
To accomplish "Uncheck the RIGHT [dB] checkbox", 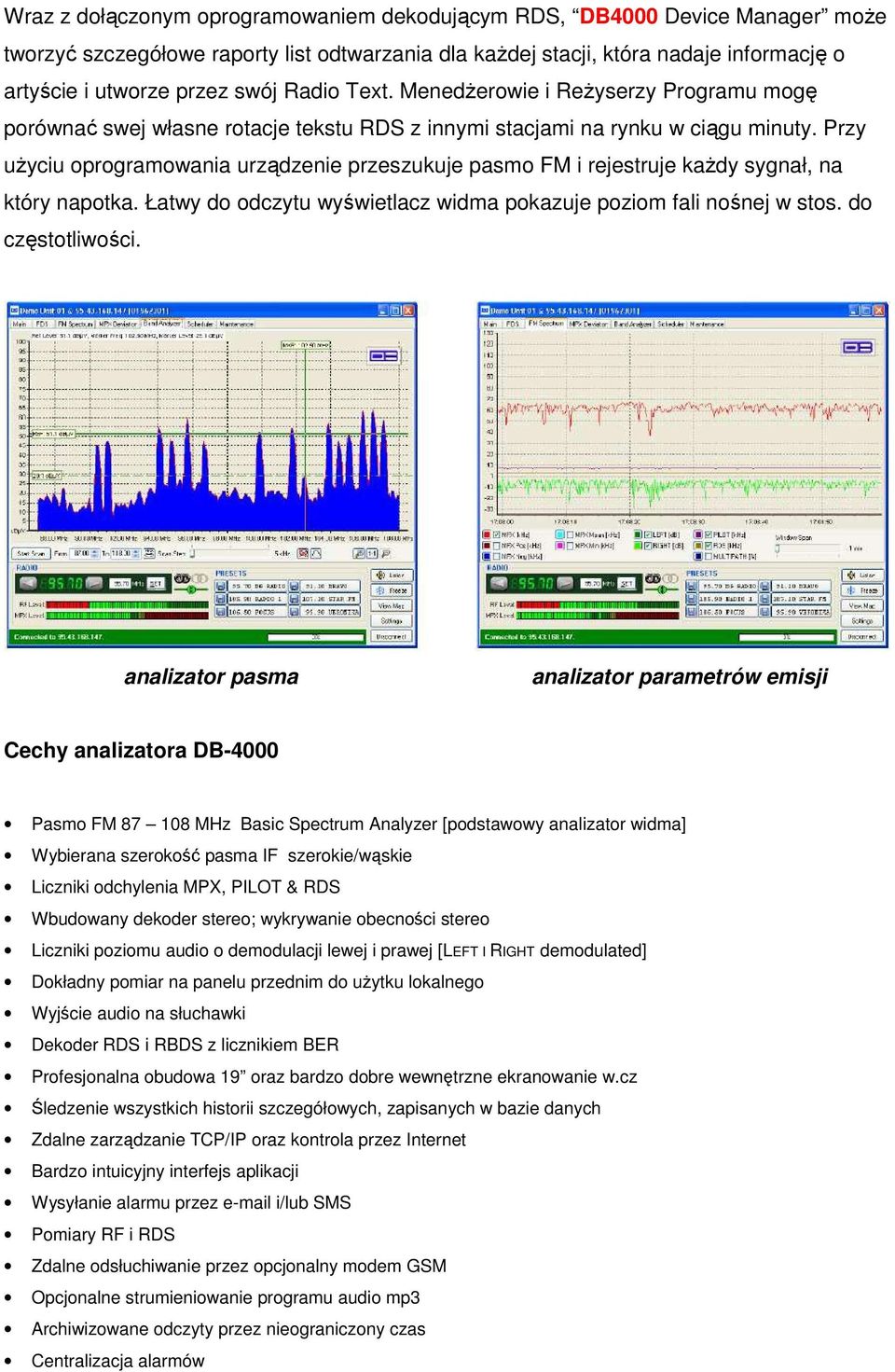I will click(648, 545).
